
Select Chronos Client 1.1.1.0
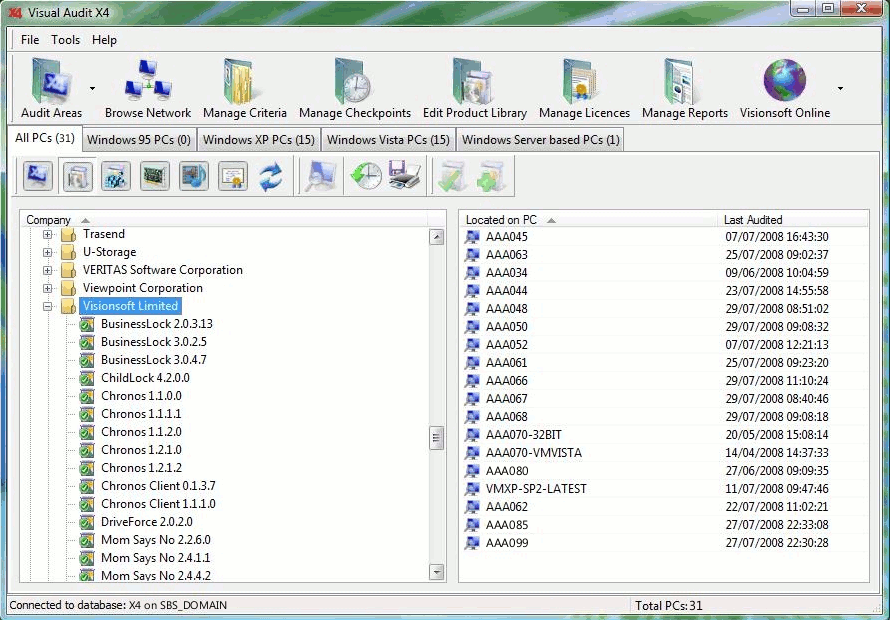tap(158, 504)
